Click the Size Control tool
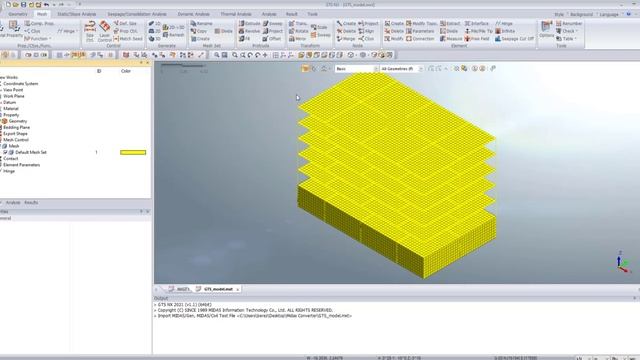640x360 pixels. (90, 31)
